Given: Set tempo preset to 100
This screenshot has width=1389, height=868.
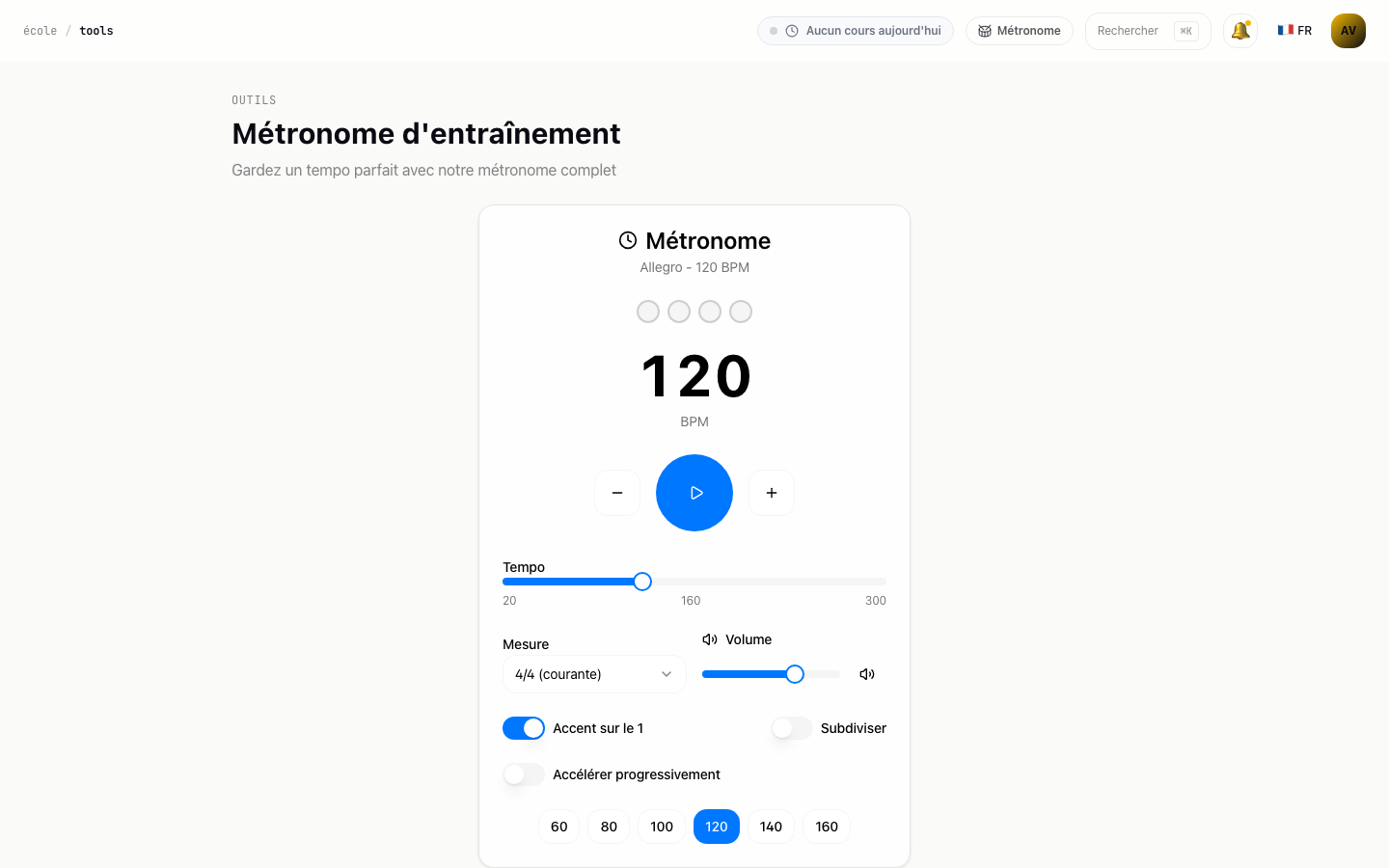Looking at the screenshot, I should (662, 827).
